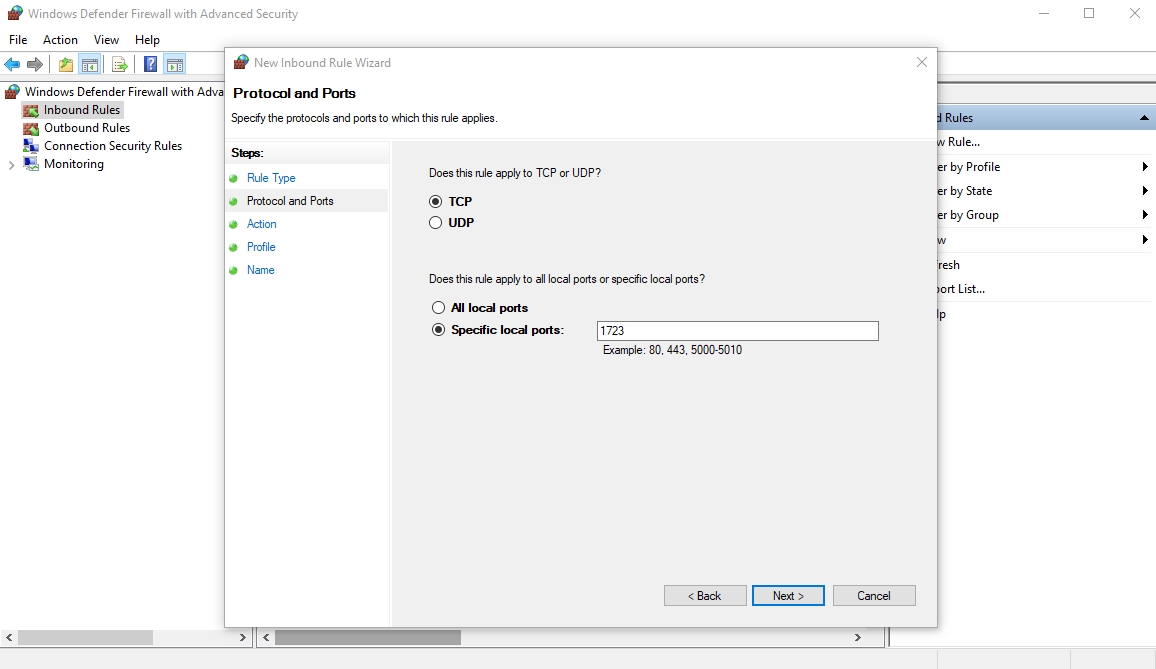
Task: Click the 'Does this rule apply to TCP or UDP?' text
Action: pos(515,173)
